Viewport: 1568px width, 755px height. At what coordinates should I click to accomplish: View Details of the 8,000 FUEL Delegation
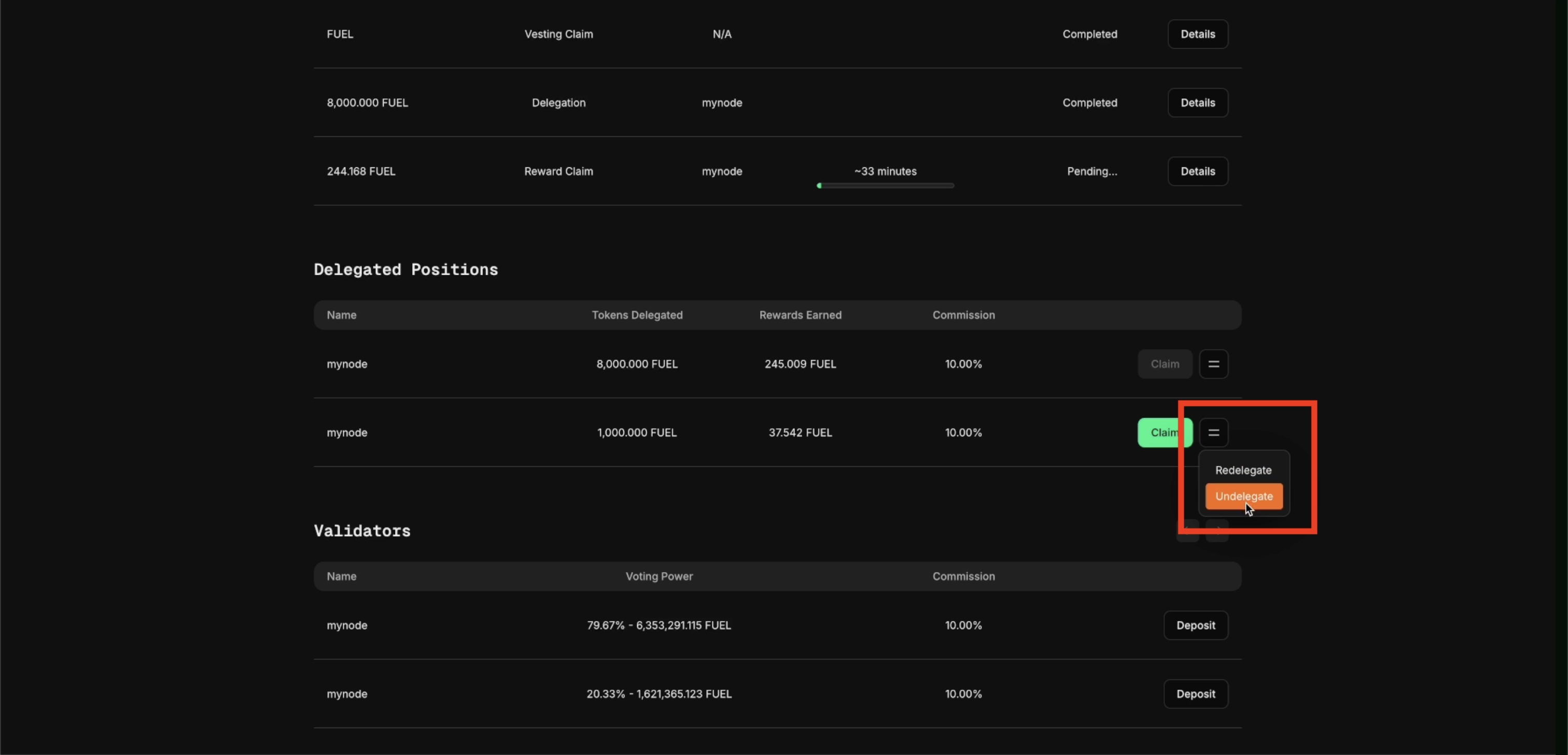point(1197,103)
